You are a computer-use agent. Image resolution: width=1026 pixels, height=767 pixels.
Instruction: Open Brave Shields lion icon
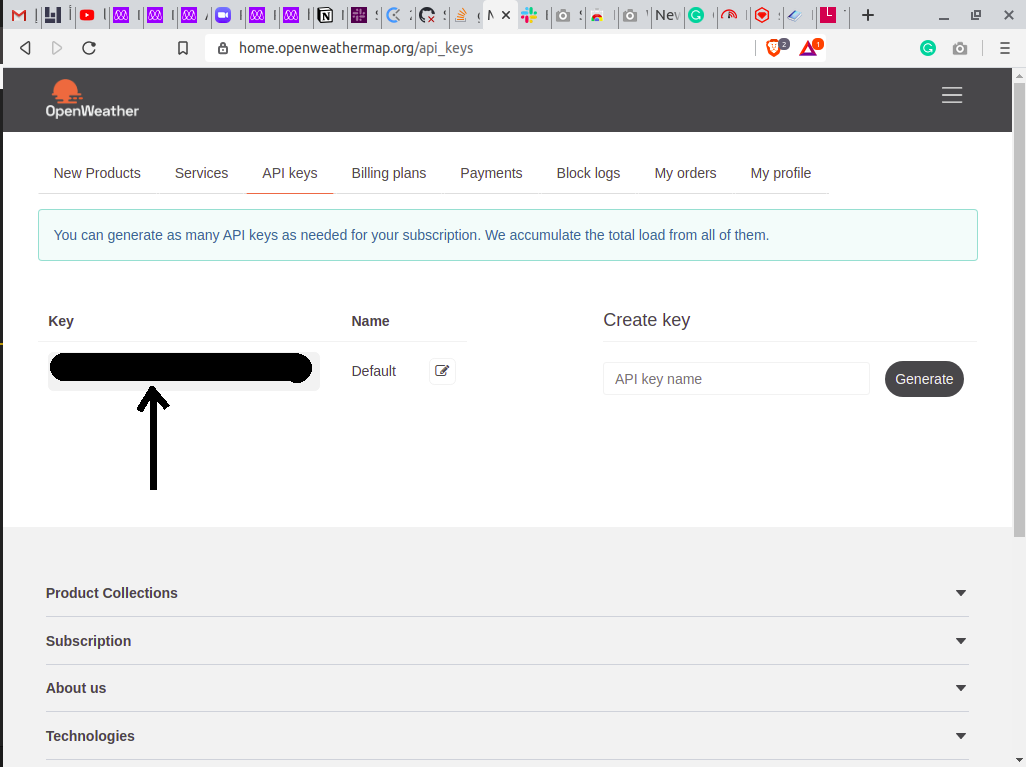(x=774, y=47)
